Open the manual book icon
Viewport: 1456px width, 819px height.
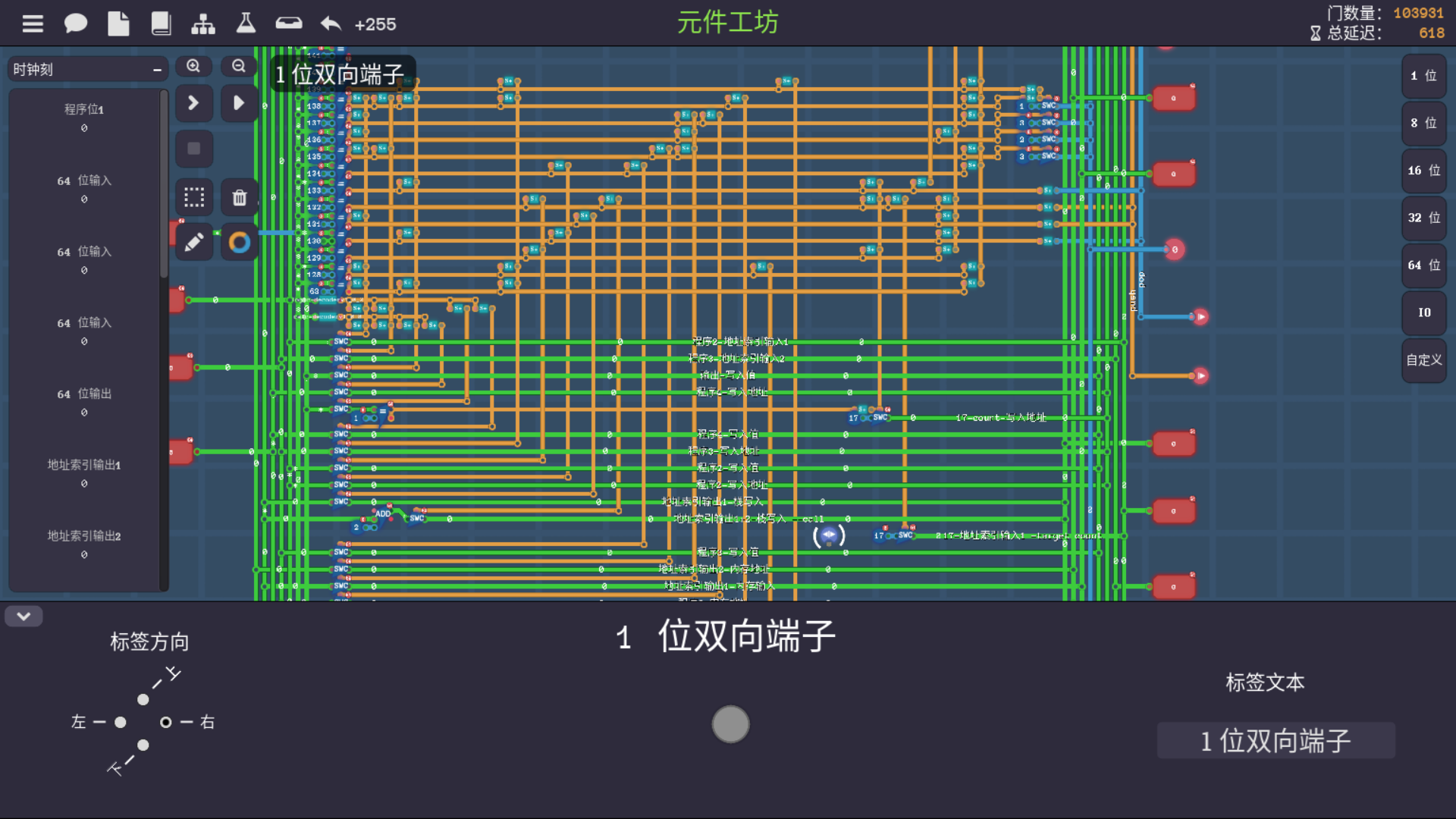(161, 24)
